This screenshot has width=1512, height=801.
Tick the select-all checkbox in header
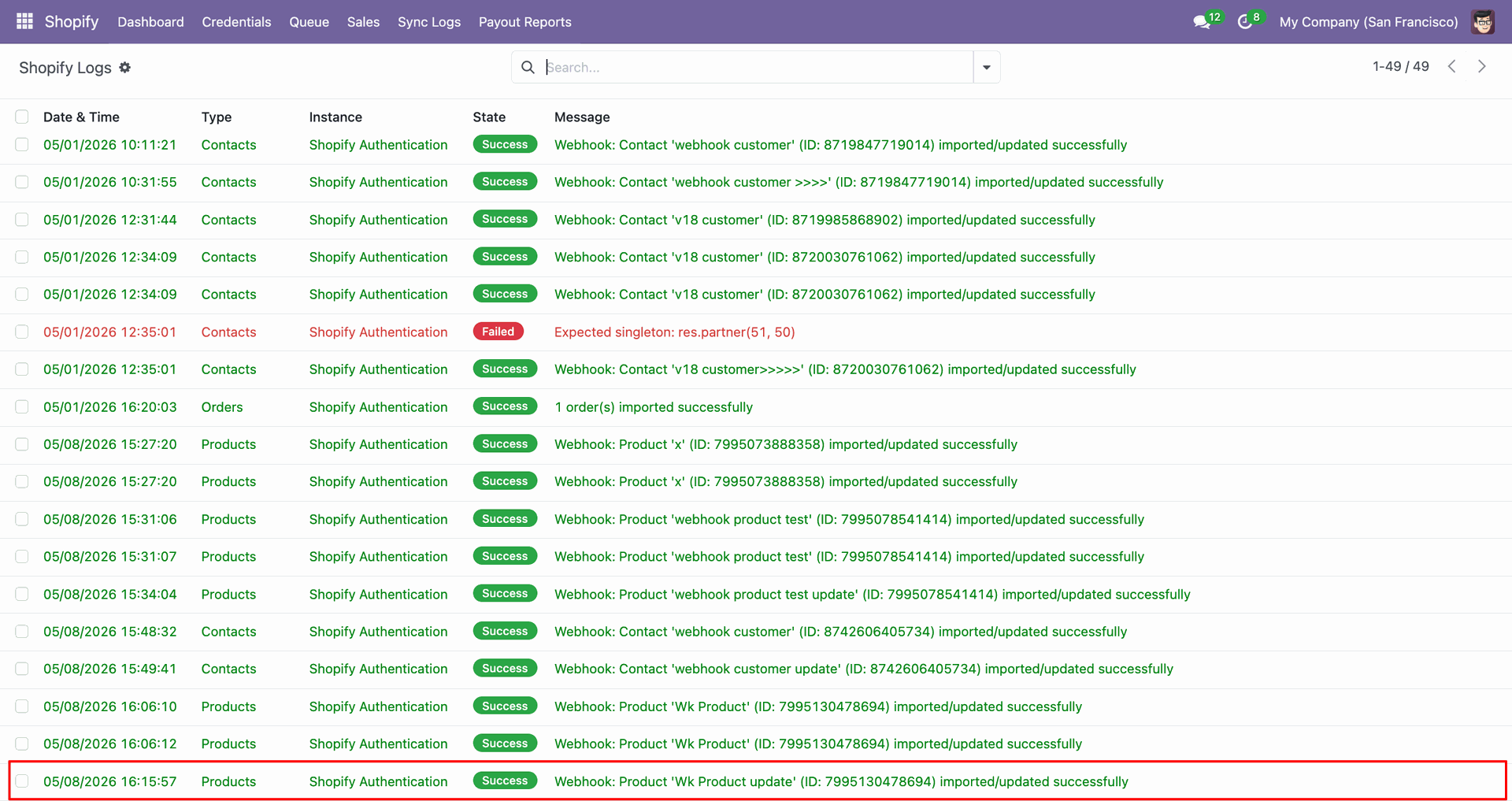[22, 117]
